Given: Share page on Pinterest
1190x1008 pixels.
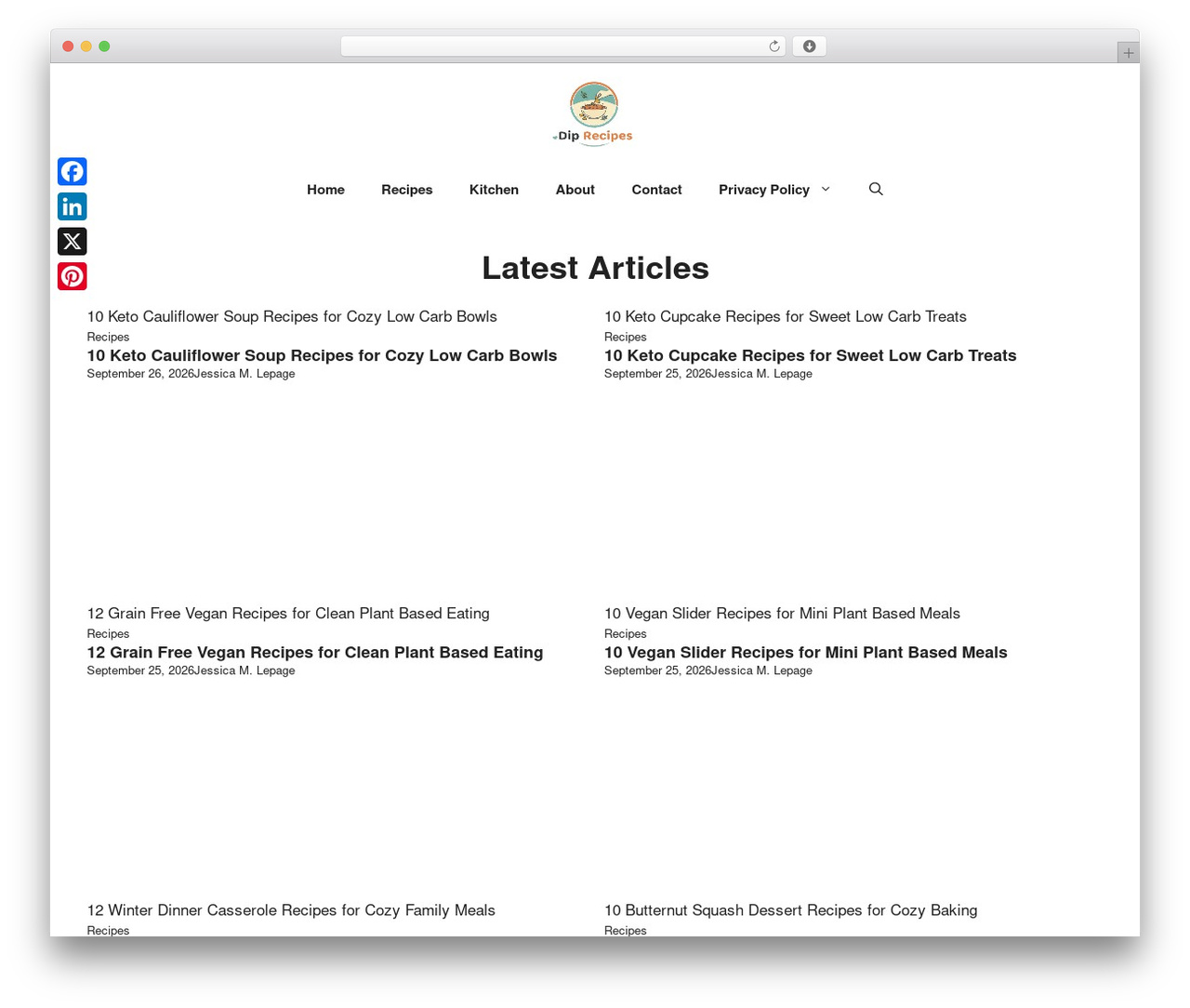Looking at the screenshot, I should [72, 276].
